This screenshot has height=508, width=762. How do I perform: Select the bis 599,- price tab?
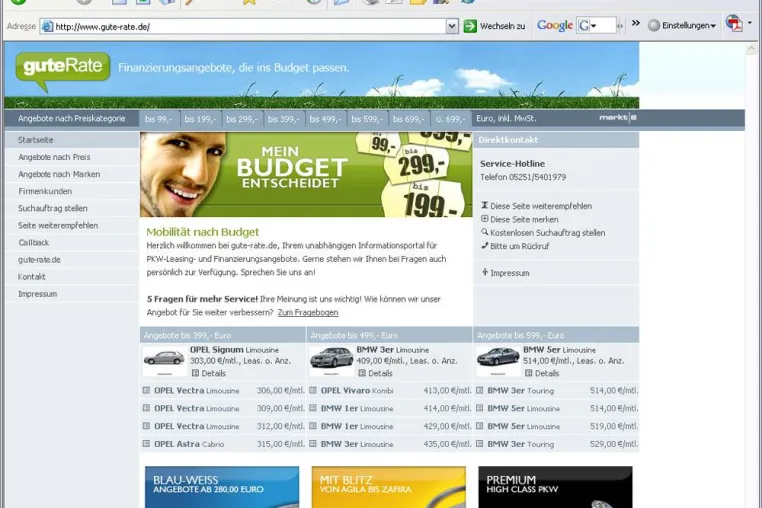tap(367, 119)
